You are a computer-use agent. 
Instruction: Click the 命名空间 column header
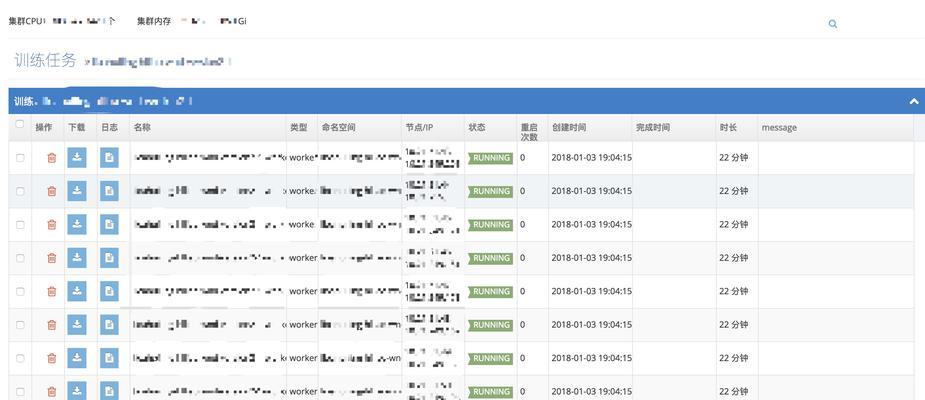click(x=339, y=127)
